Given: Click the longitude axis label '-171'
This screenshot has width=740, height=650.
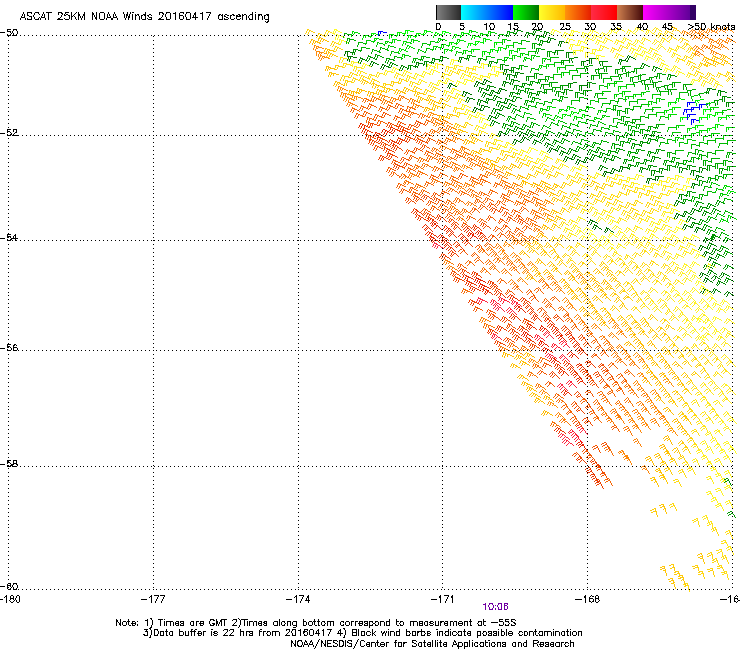Looking at the screenshot, I should coord(443,599).
